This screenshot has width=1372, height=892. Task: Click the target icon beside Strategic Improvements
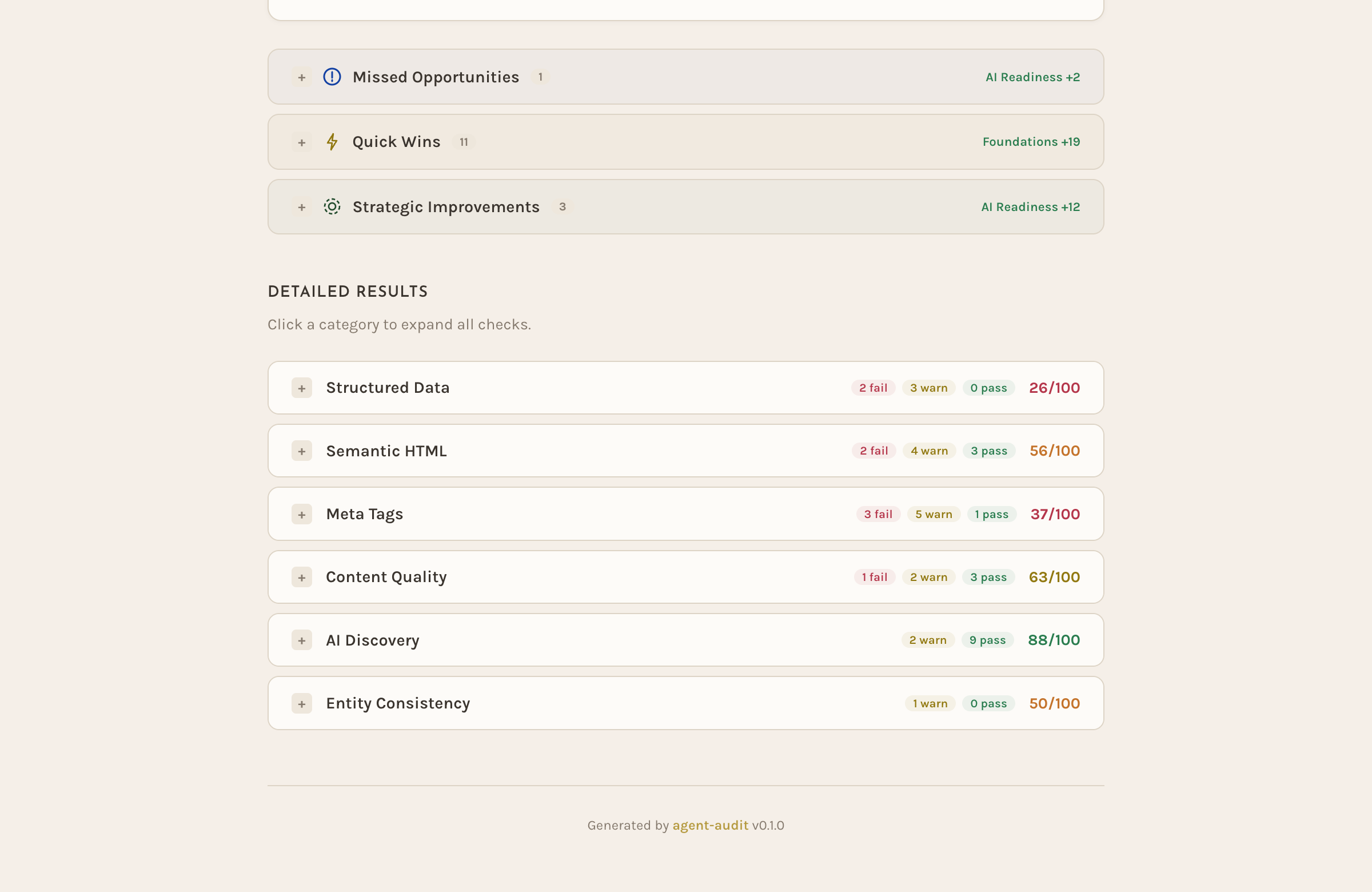point(332,206)
